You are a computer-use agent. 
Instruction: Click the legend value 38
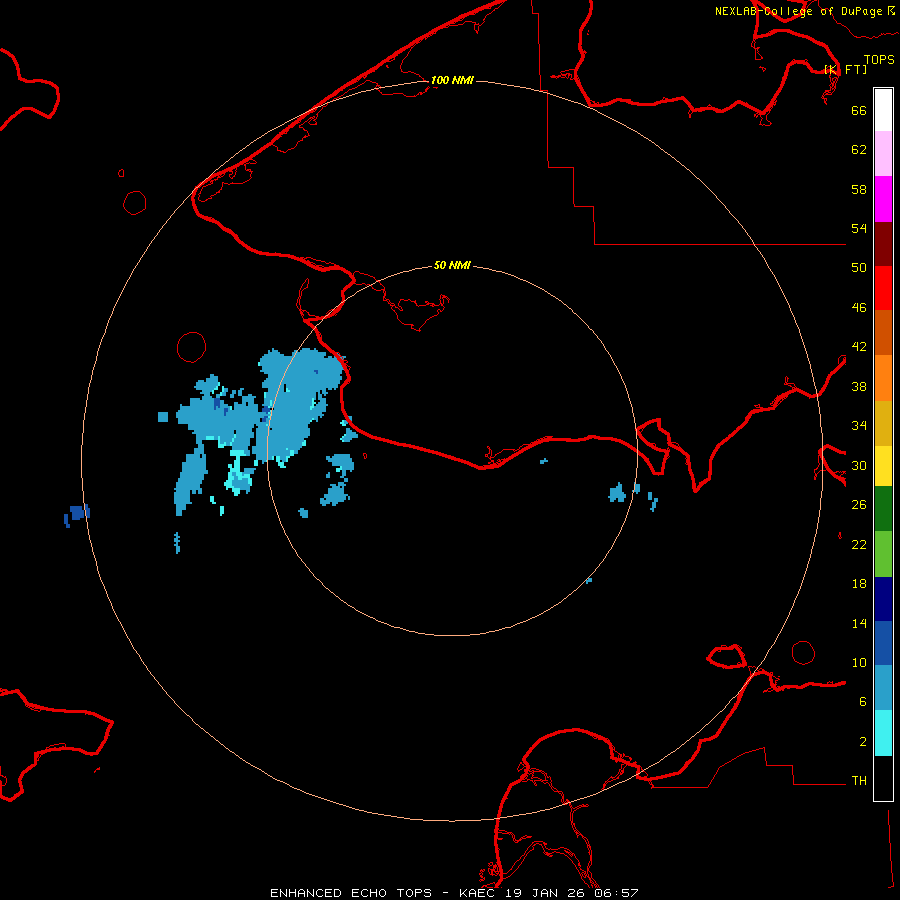point(859,386)
